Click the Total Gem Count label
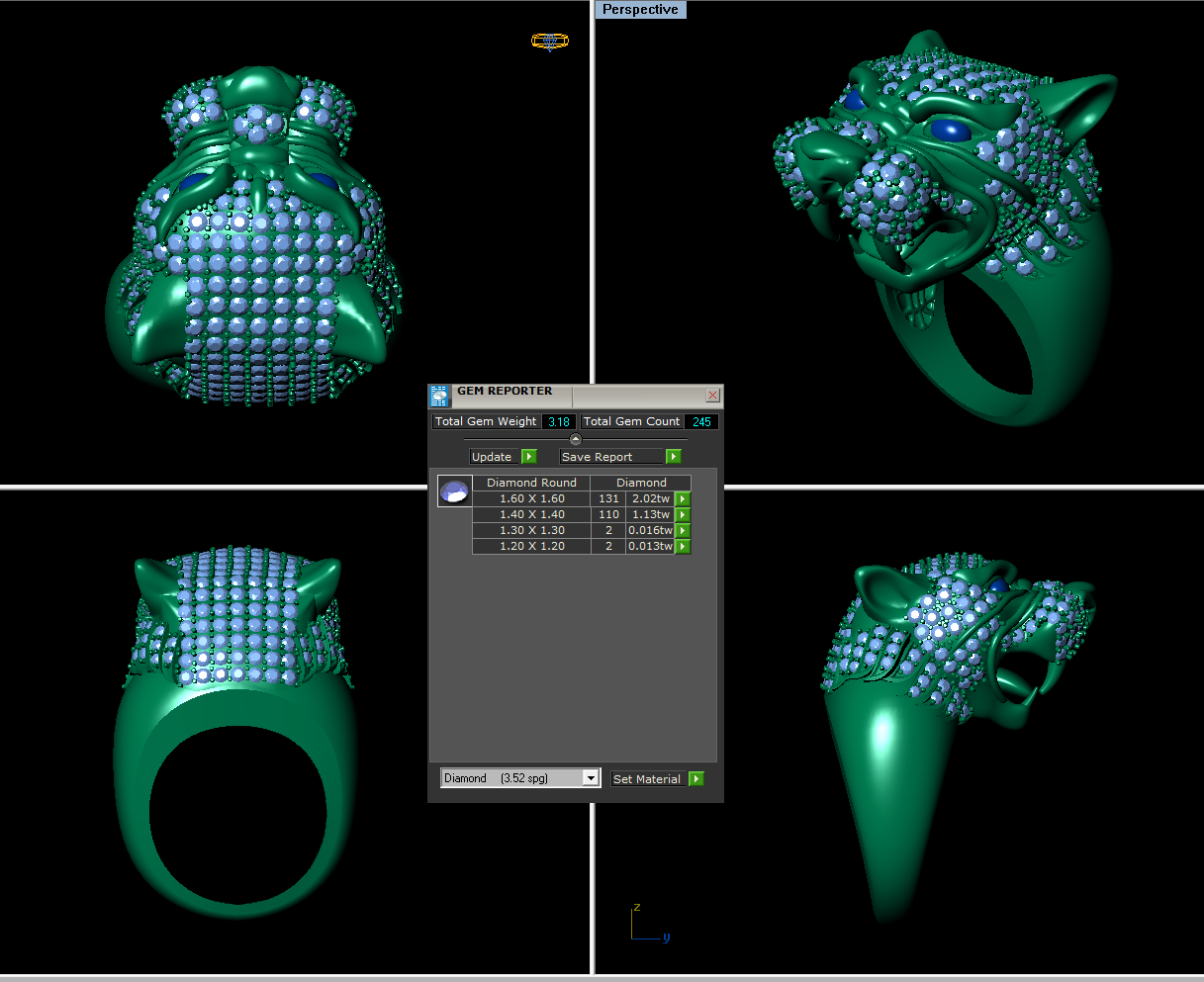Screen dimensions: 1204x982 [632, 421]
